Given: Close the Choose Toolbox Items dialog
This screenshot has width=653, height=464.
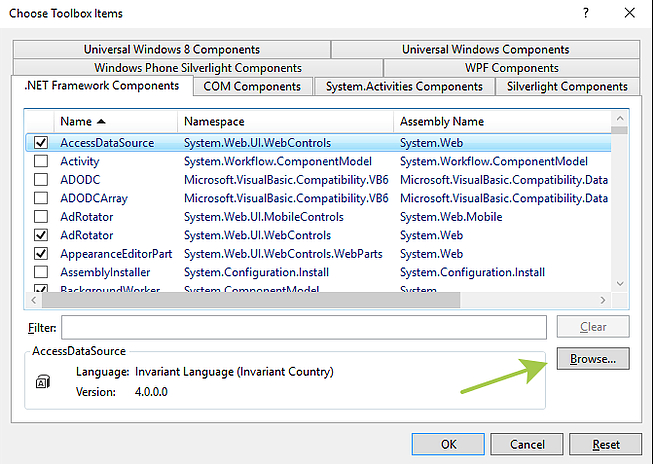Looking at the screenshot, I should 630,13.
